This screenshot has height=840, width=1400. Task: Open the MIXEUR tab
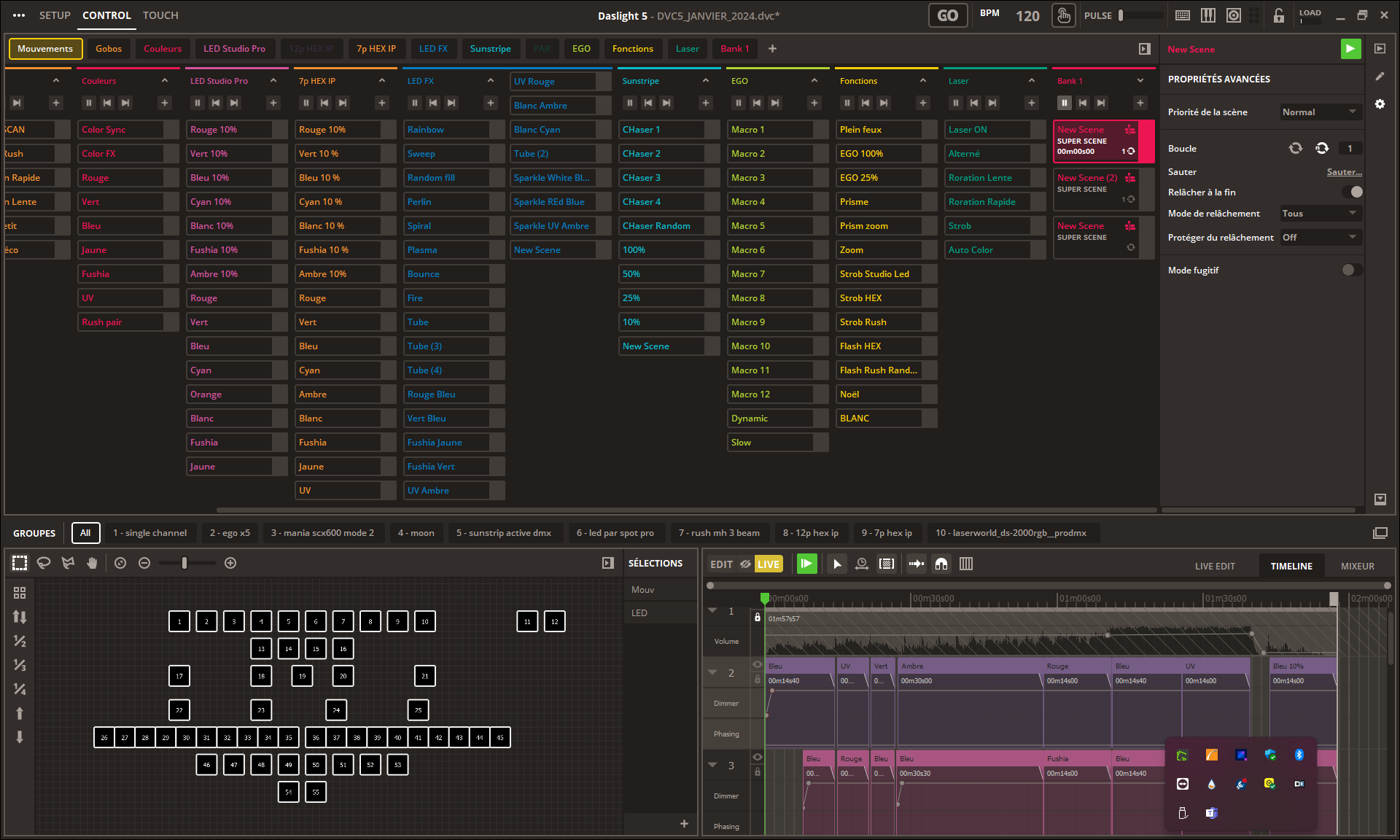coord(1358,566)
